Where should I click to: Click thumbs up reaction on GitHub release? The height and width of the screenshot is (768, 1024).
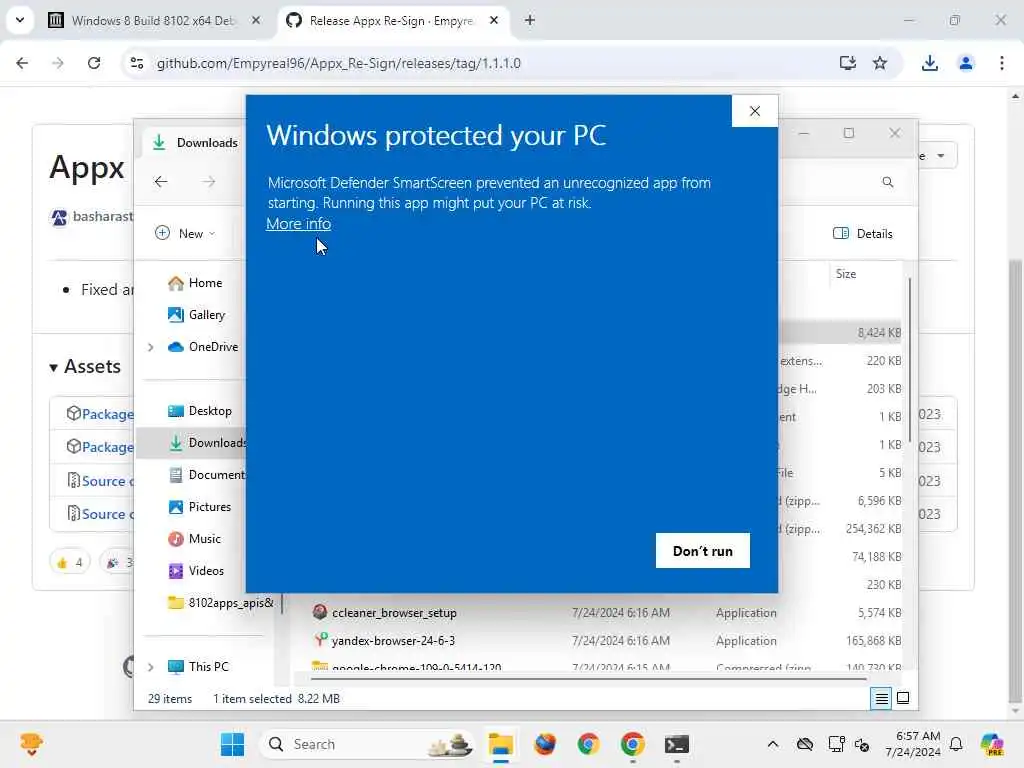tap(70, 562)
